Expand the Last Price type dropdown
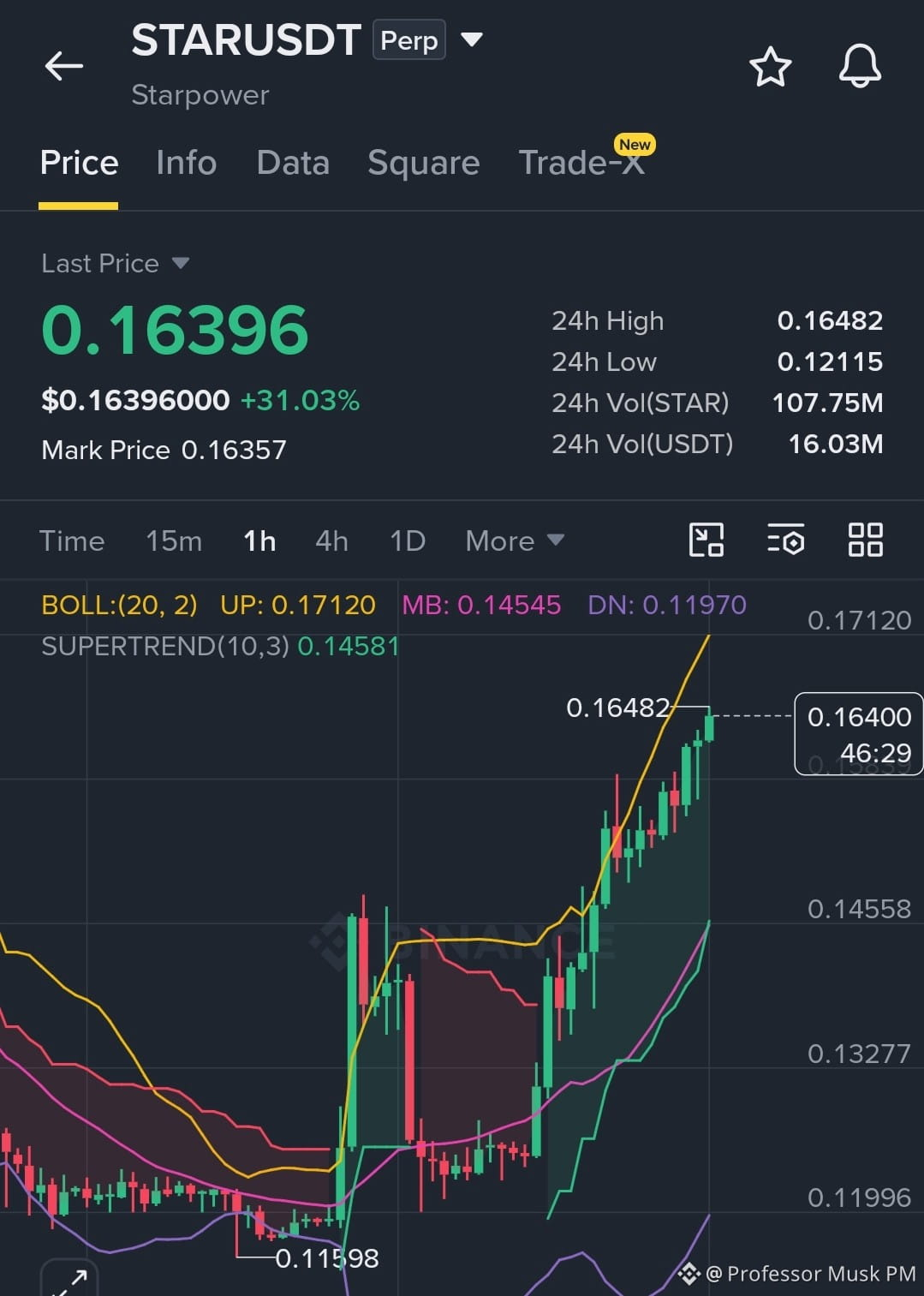 coord(180,263)
